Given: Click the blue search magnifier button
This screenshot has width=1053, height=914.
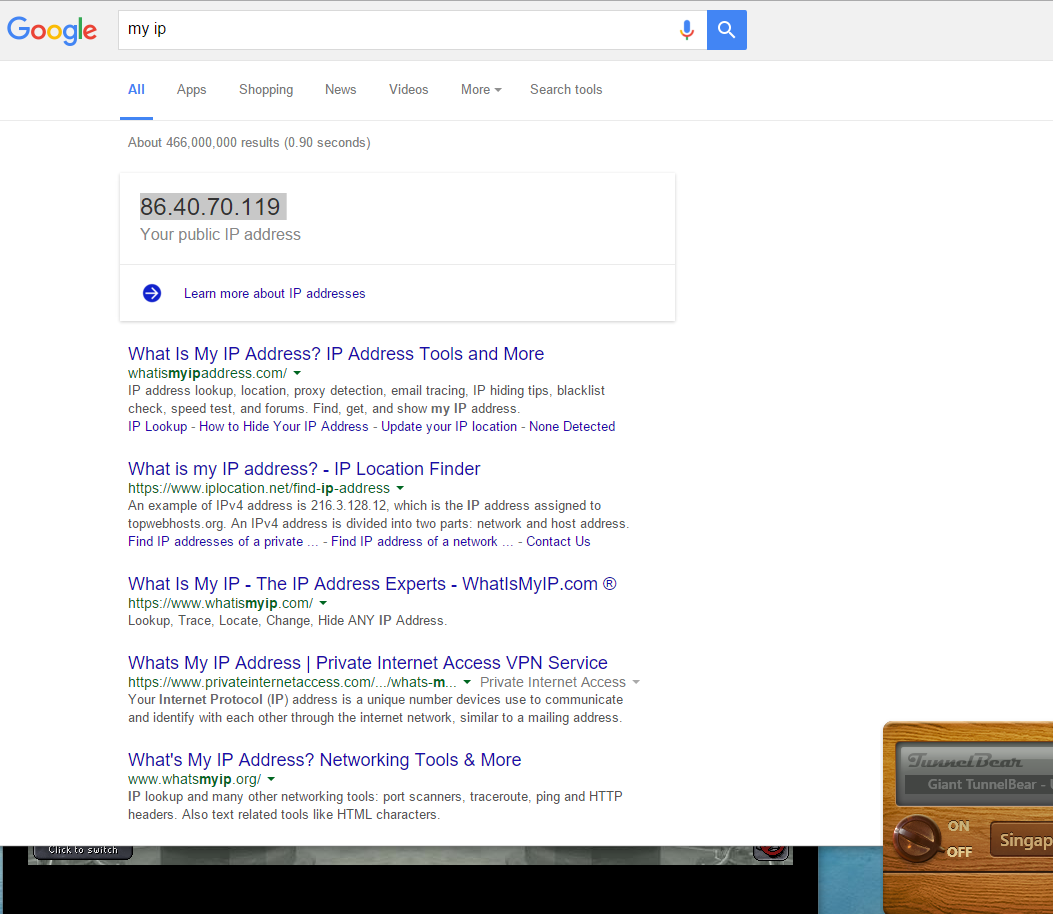Looking at the screenshot, I should point(727,30).
